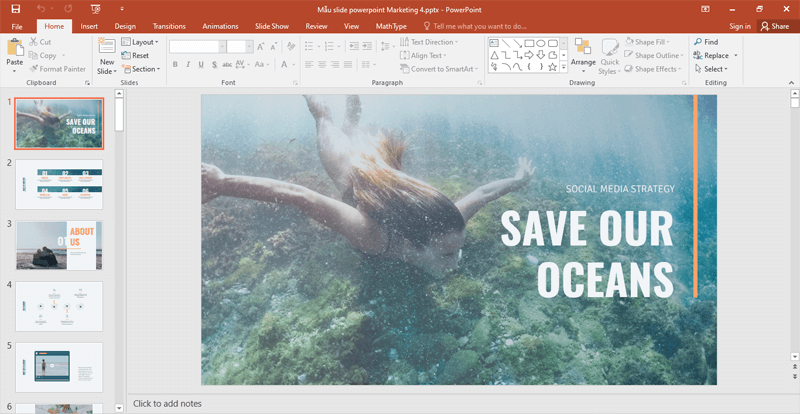
Task: Select the Curve shape
Action: (517, 66)
